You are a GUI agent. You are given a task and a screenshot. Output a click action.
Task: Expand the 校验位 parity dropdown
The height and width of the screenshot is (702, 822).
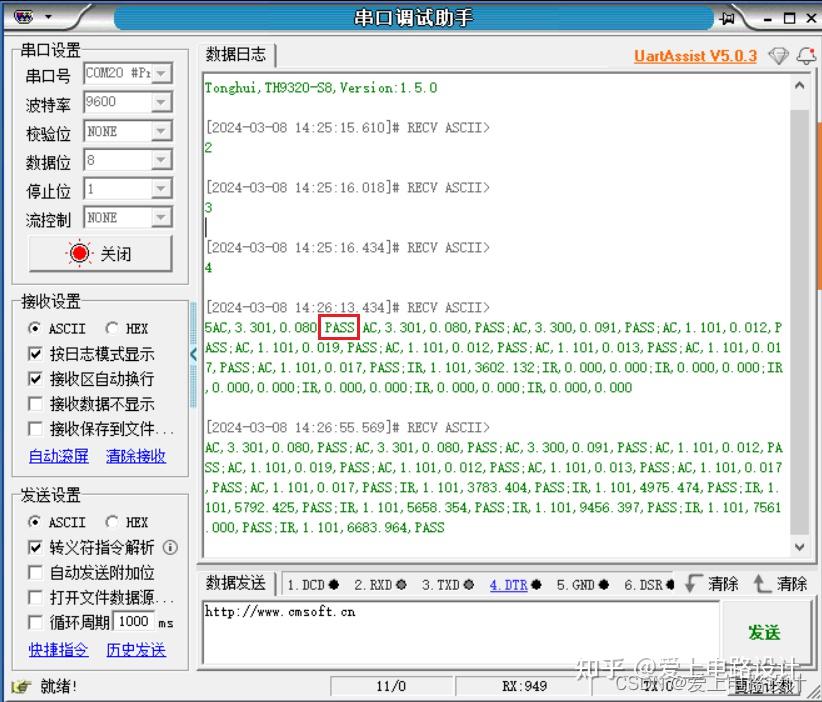pyautogui.click(x=160, y=130)
